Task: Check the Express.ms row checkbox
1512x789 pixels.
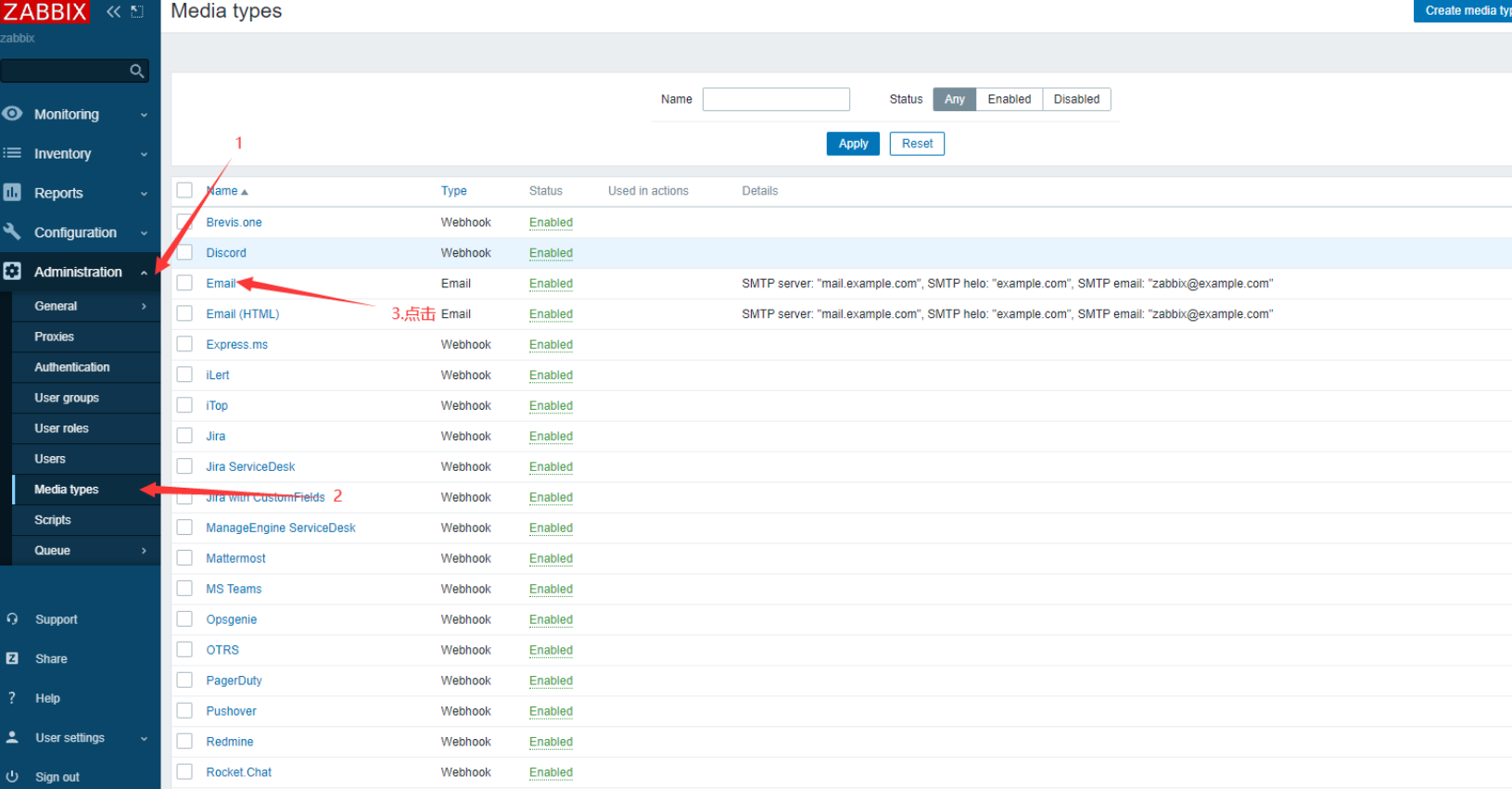Action: (x=184, y=344)
